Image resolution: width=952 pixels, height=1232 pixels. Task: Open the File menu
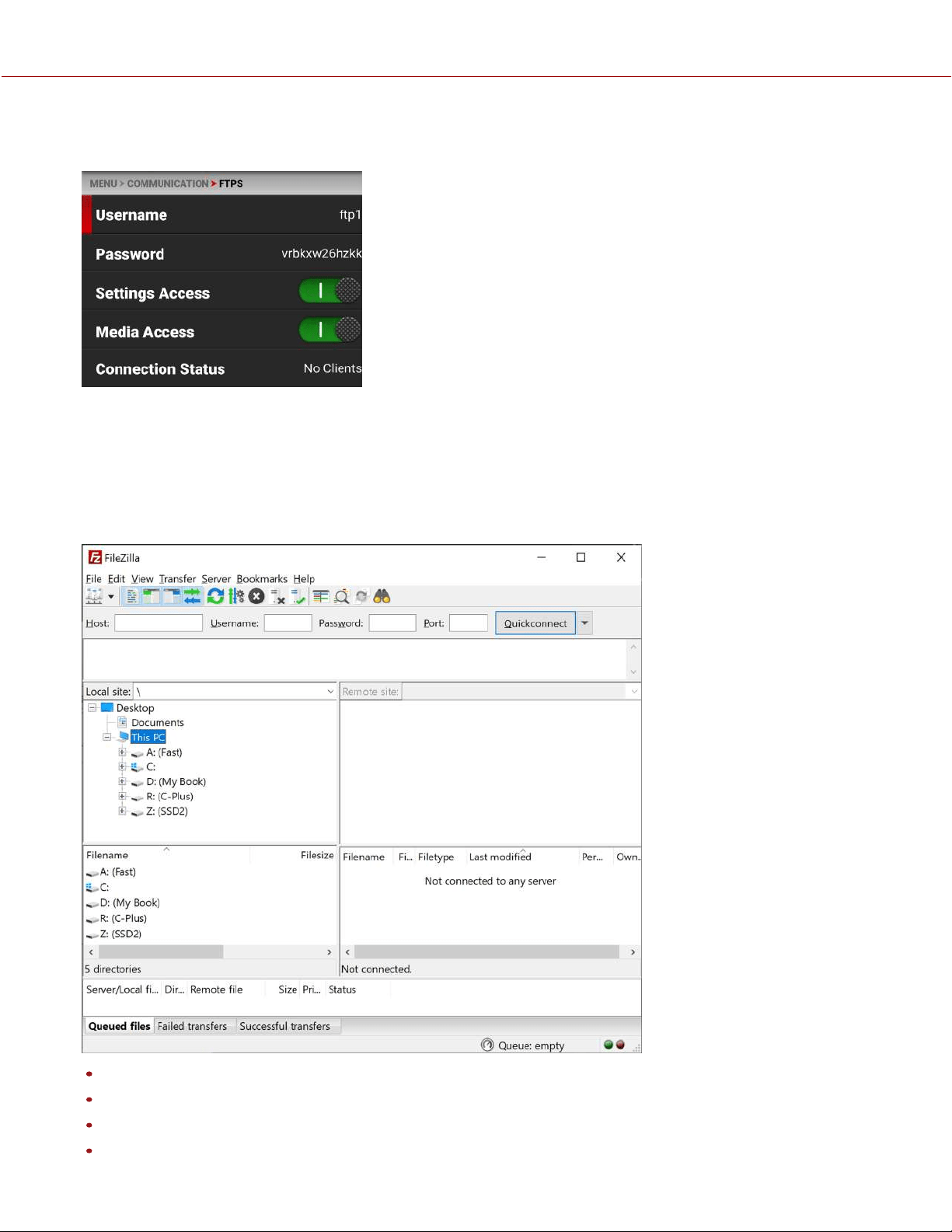(x=93, y=579)
